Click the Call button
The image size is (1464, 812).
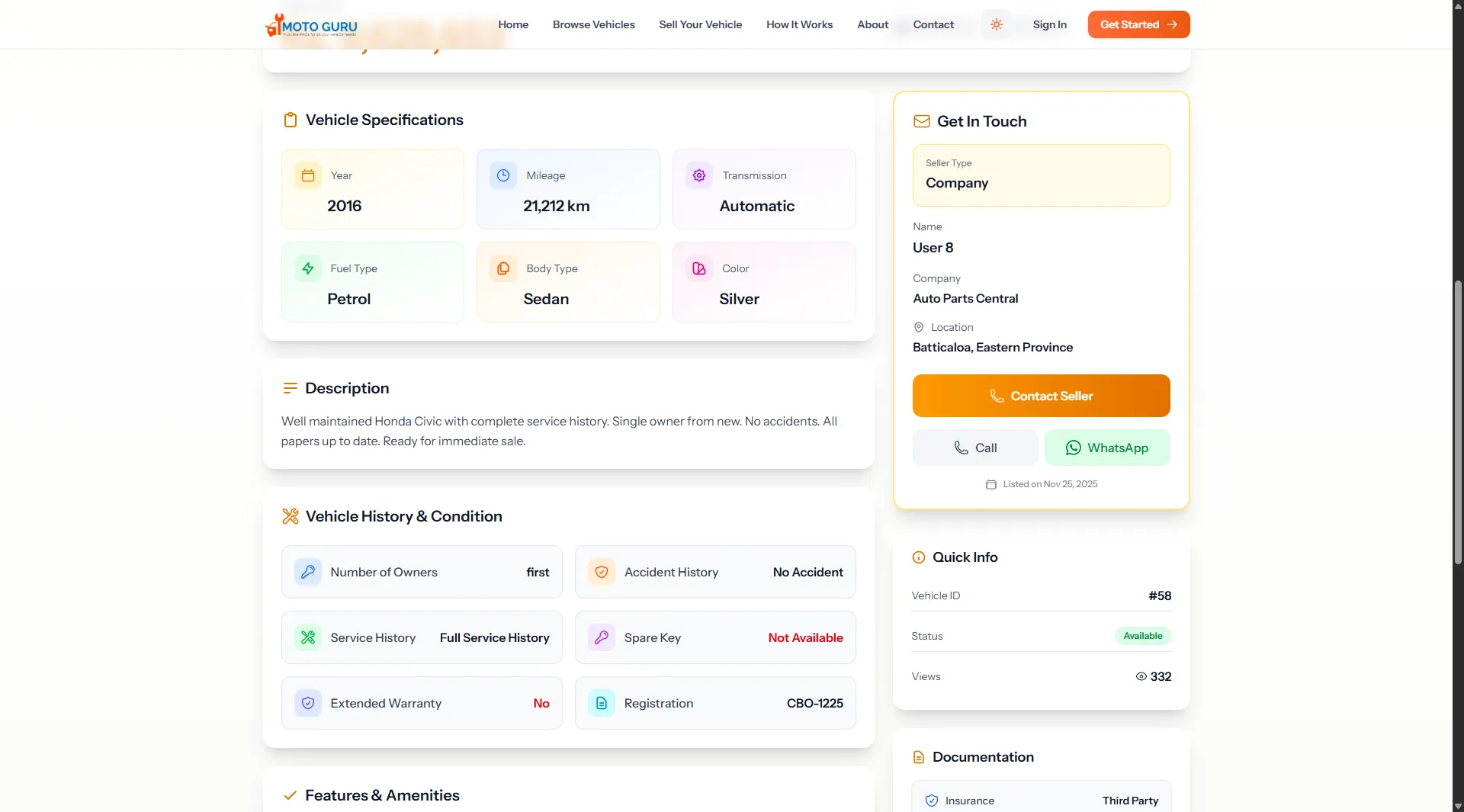coord(974,448)
